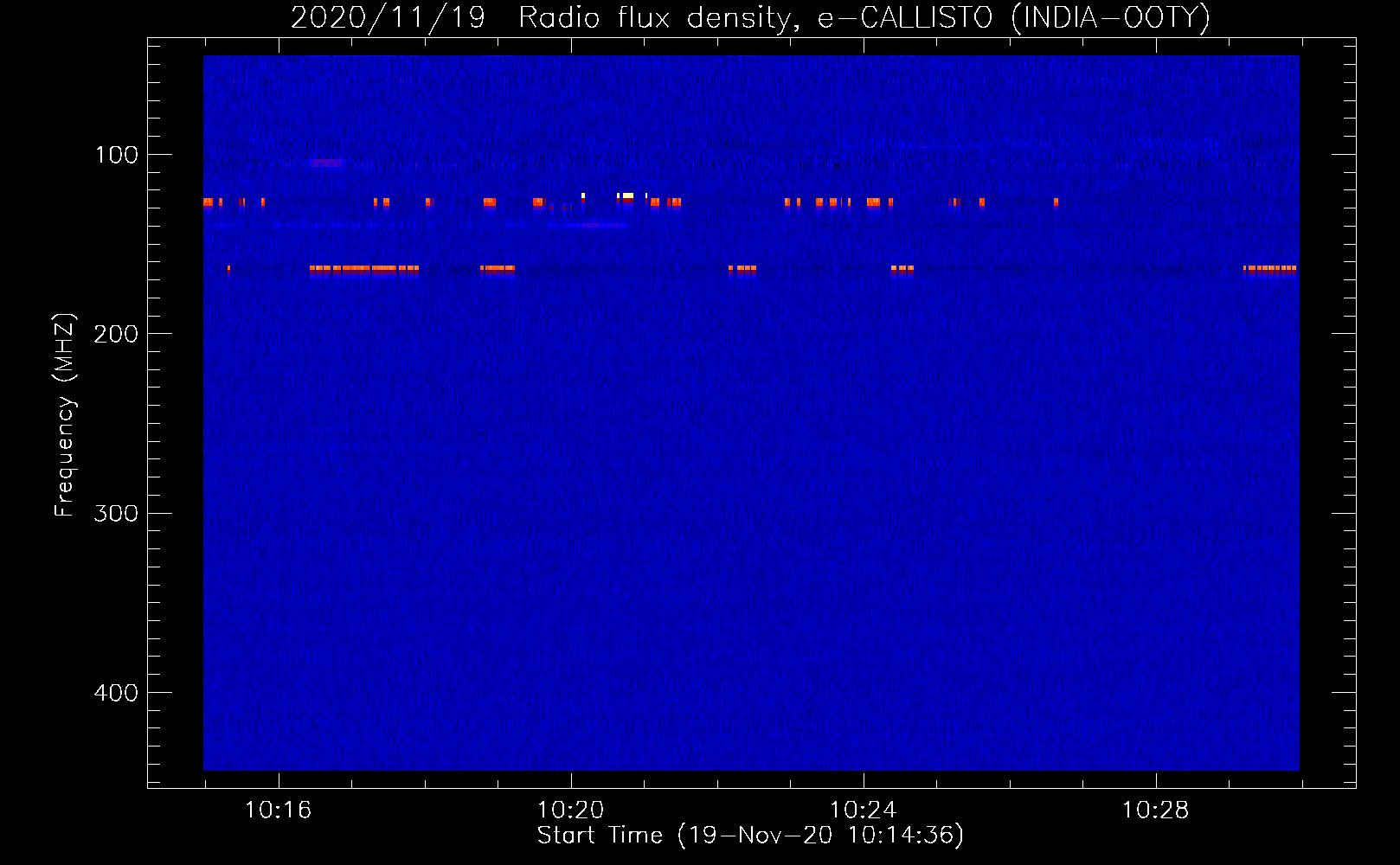This screenshot has width=1400, height=865.
Task: Click the 10:24 time tick label
Action: (863, 810)
